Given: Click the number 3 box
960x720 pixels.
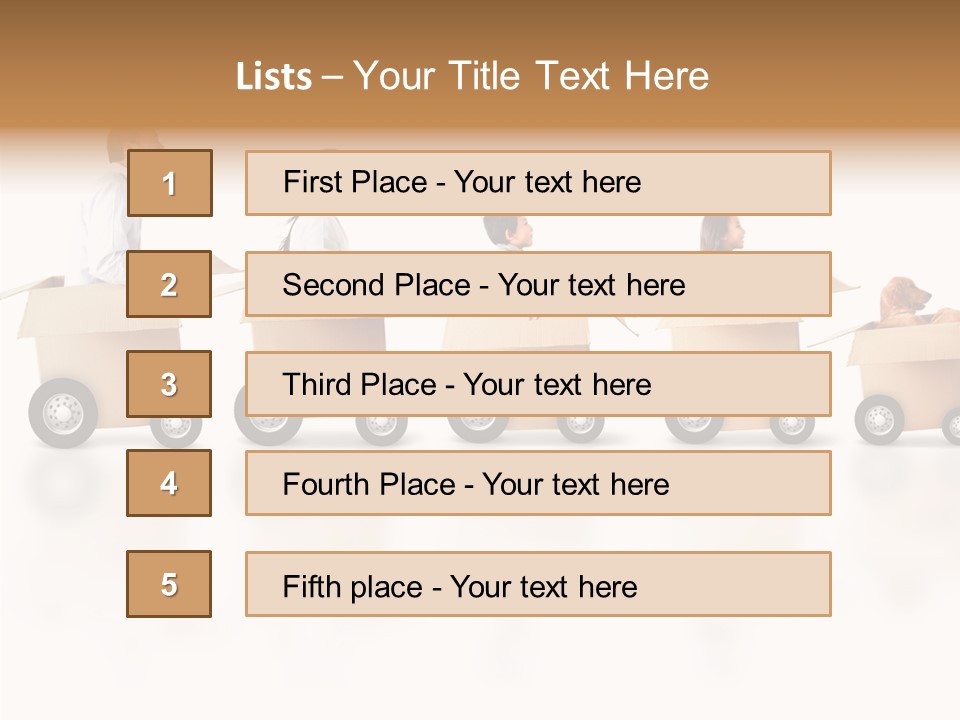Looking at the screenshot, I should [x=169, y=384].
